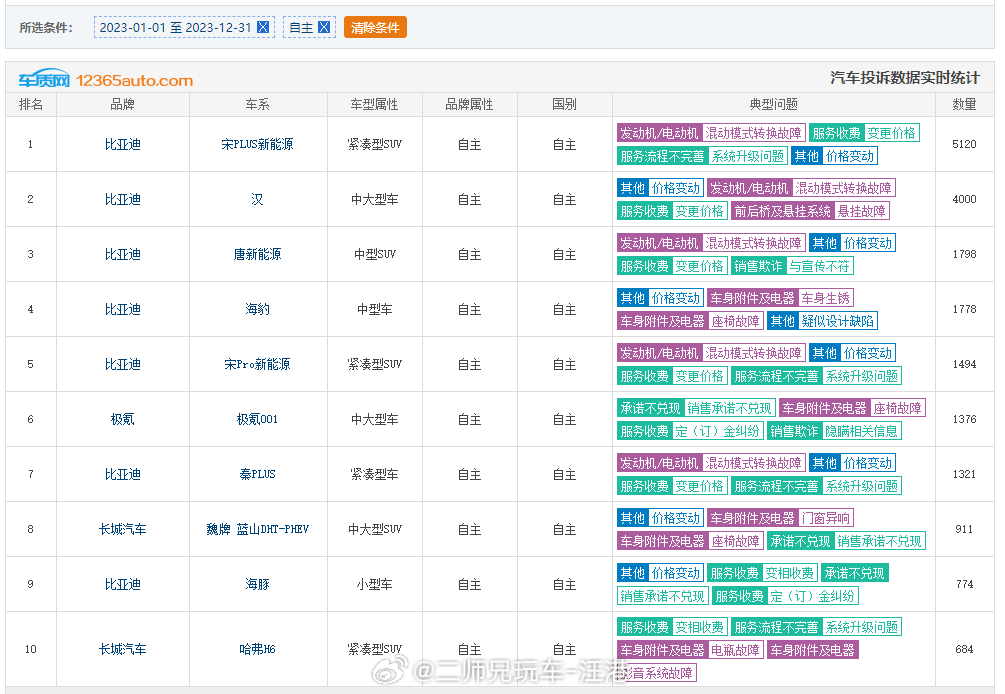The image size is (1005, 694).
Task: Open 长城汽车 brand link in rank 8 row
Action: 122,529
